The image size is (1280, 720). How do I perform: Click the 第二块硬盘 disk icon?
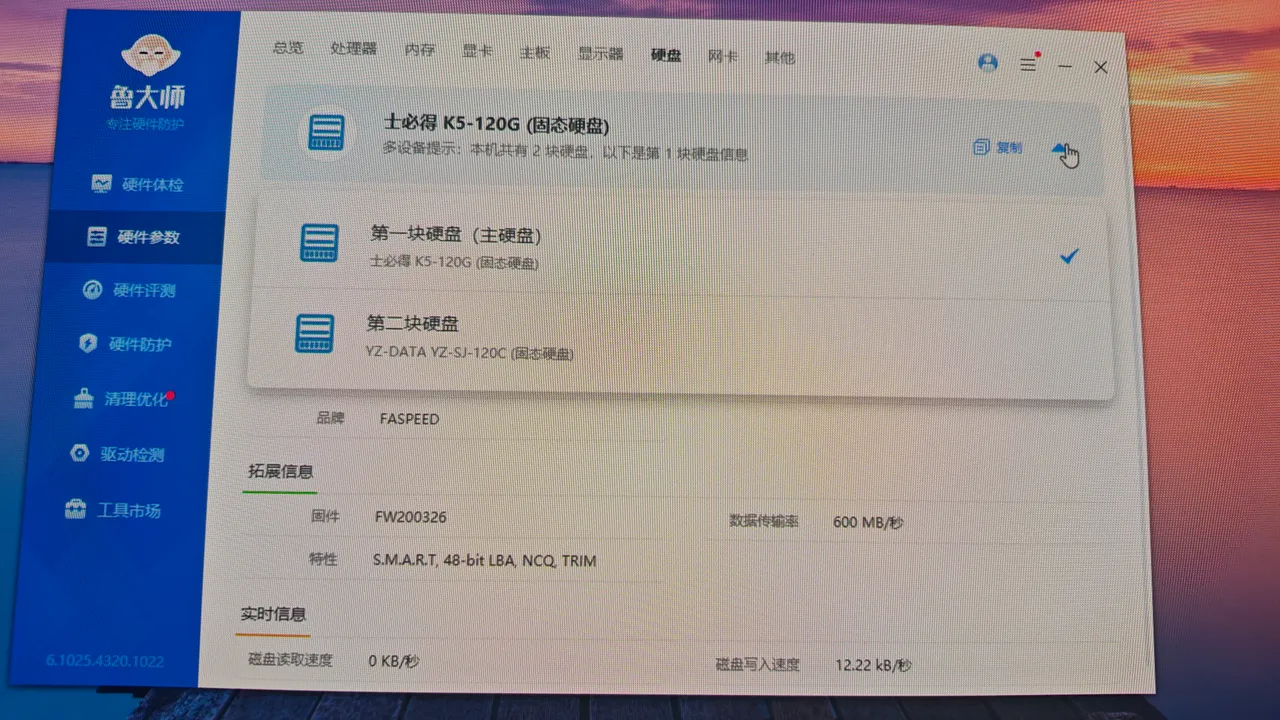[314, 333]
